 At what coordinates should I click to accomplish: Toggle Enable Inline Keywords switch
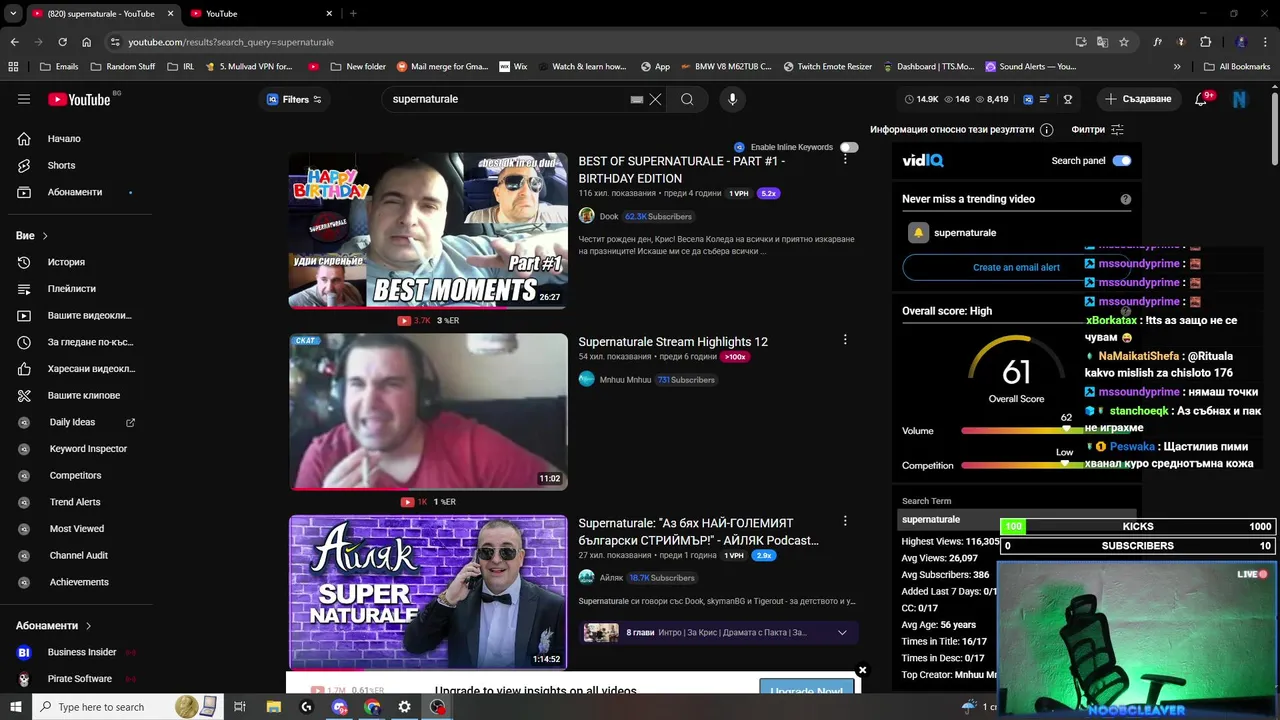tap(849, 147)
